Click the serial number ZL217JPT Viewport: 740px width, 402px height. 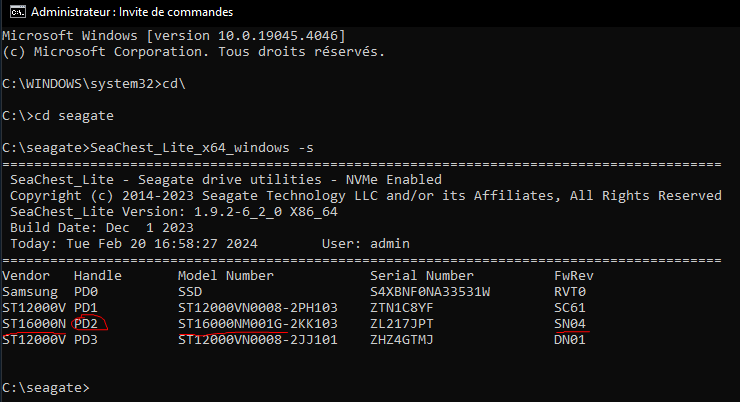tap(402, 324)
